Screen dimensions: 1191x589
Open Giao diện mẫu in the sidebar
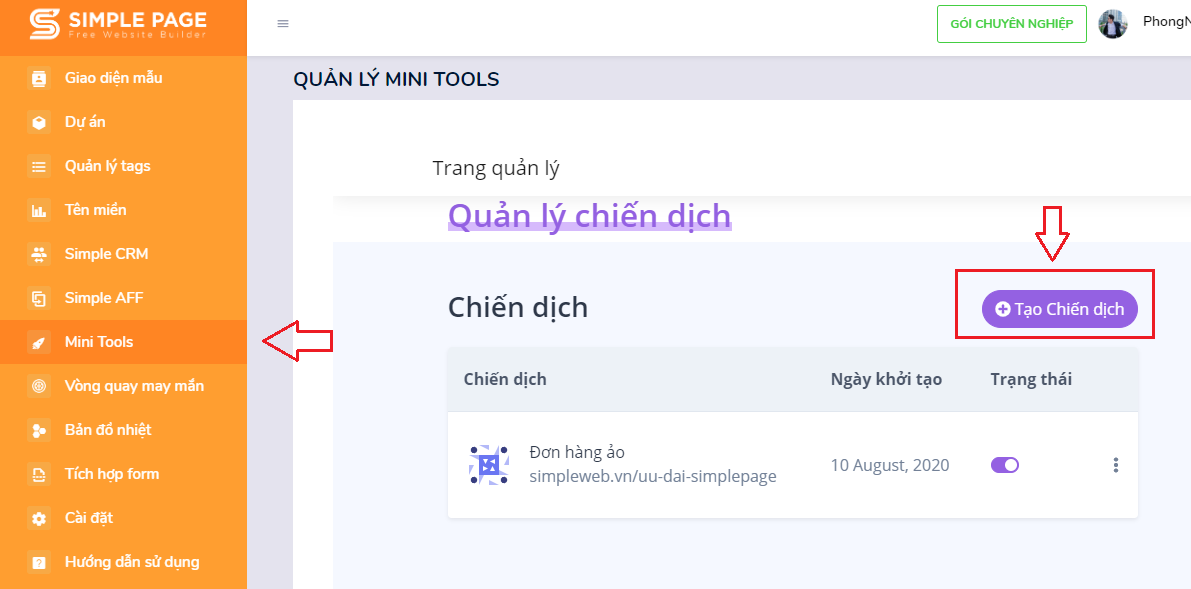[x=123, y=78]
